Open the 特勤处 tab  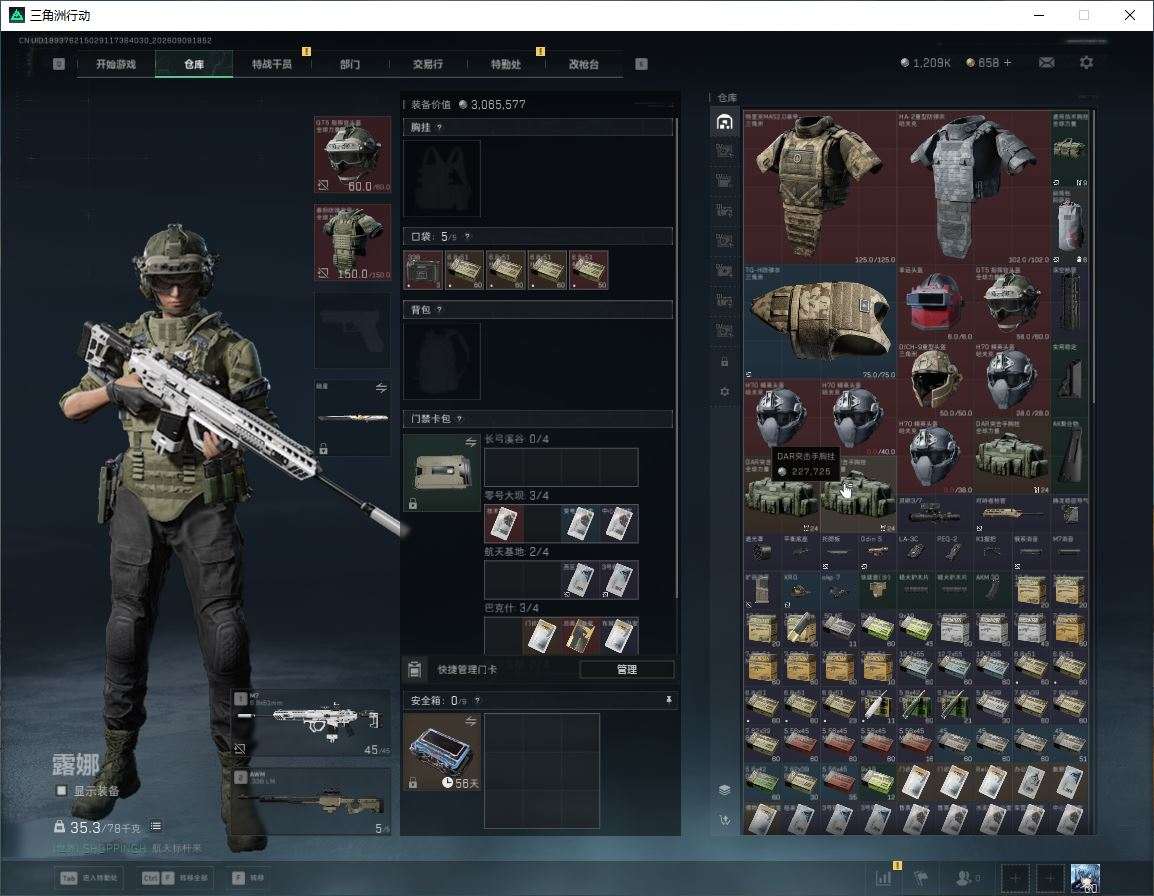pos(506,64)
